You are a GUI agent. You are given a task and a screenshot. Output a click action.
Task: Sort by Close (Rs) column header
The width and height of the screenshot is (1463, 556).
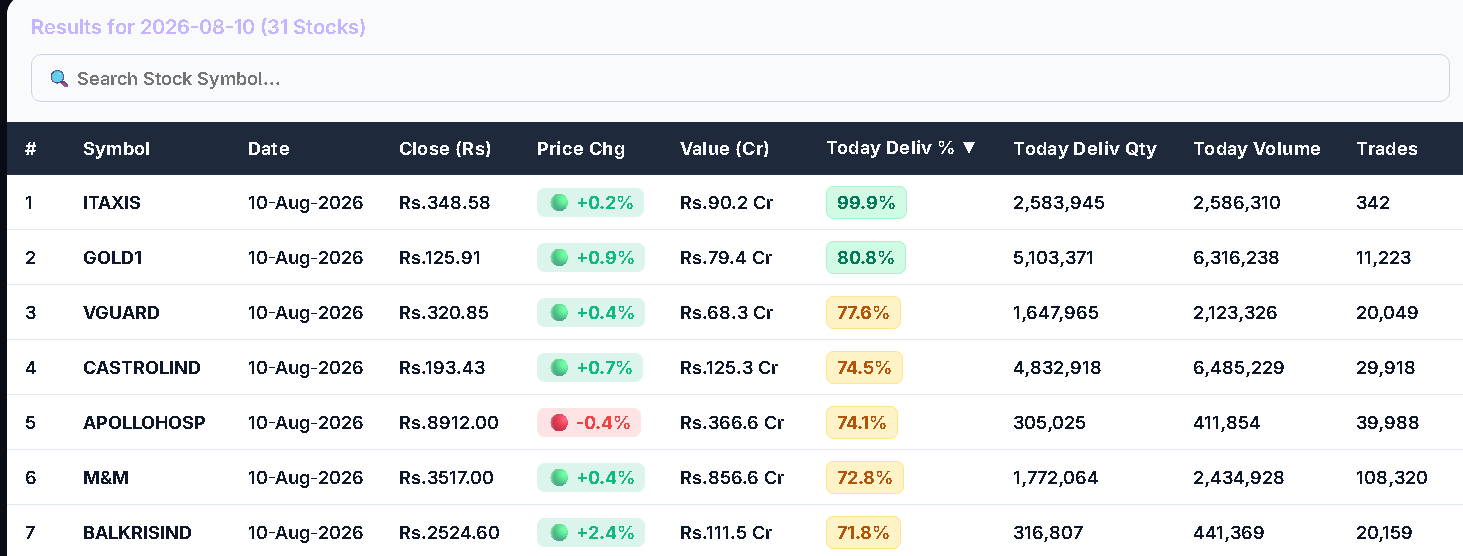point(445,149)
